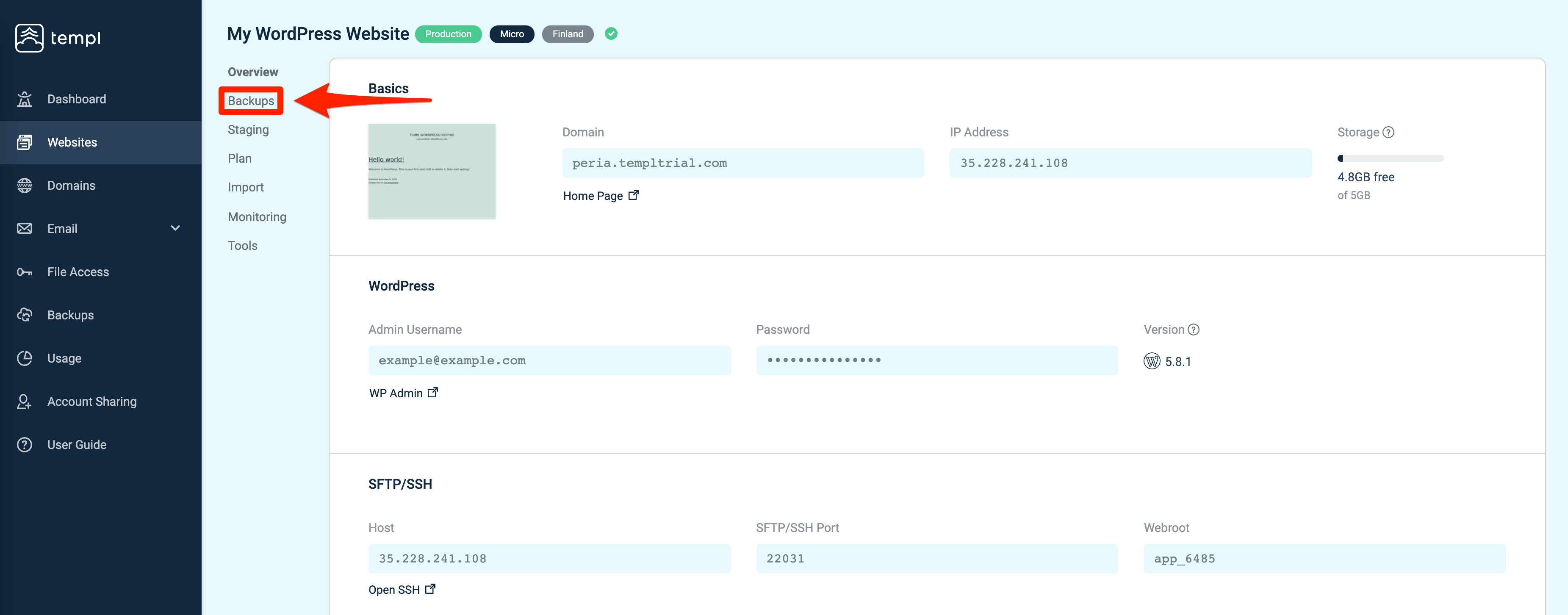Click the storage usage progress bar
This screenshot has width=1568, height=615.
[1390, 158]
